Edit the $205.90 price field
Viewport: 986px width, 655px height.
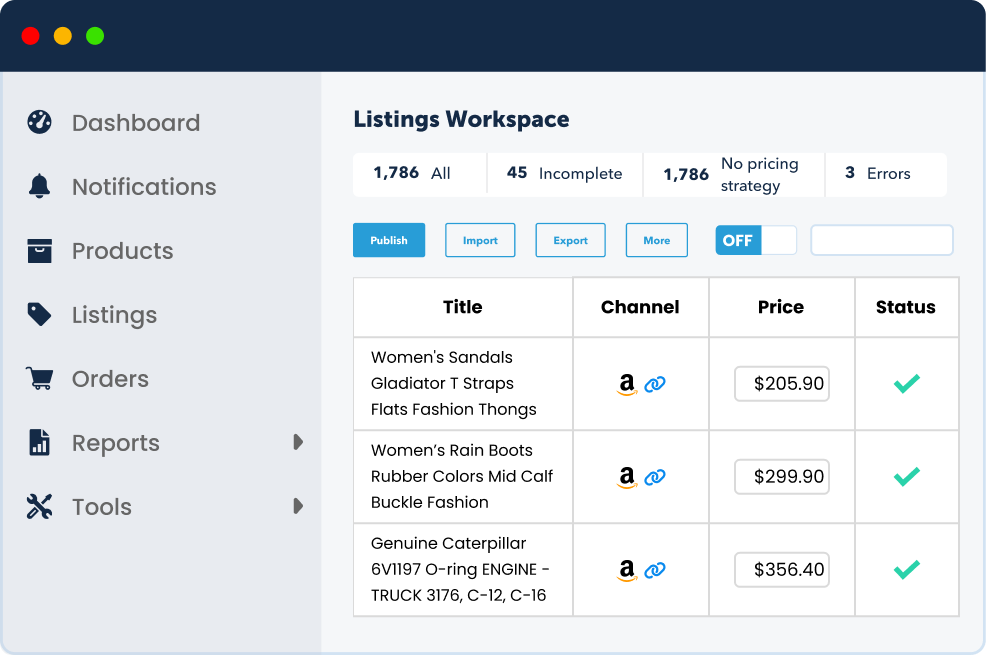pos(782,384)
